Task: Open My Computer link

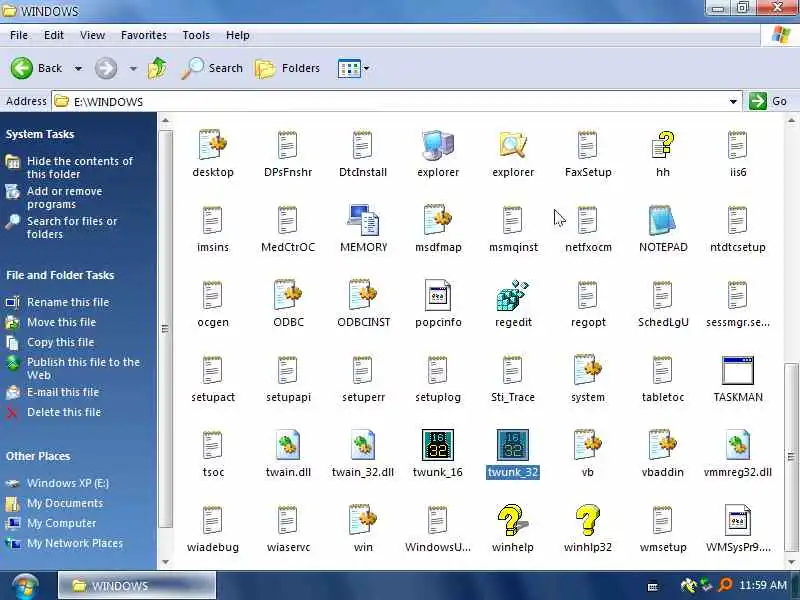Action: [x=61, y=523]
